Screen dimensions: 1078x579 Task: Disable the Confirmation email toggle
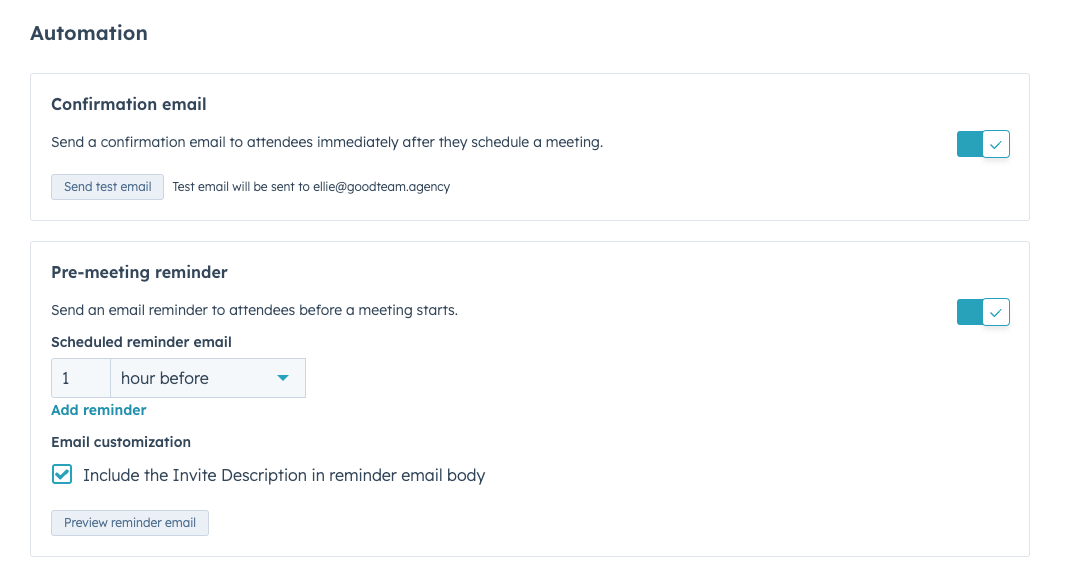coord(982,144)
